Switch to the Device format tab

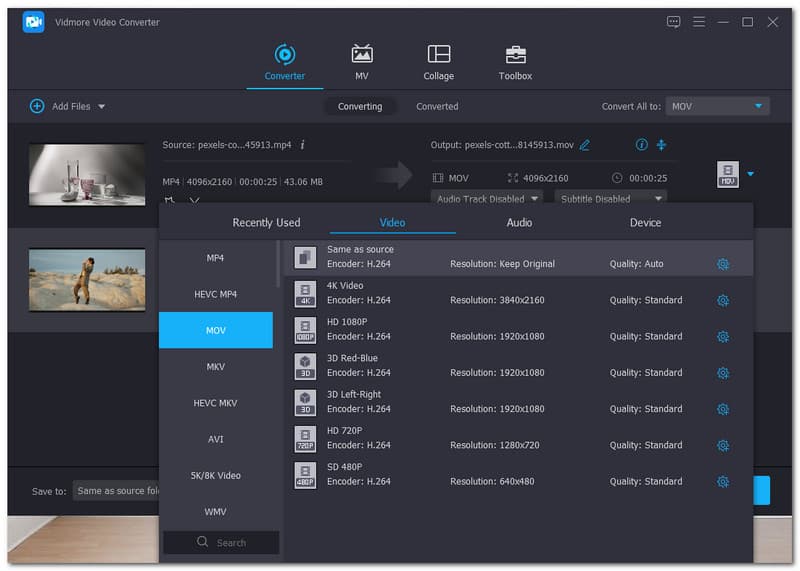[645, 222]
